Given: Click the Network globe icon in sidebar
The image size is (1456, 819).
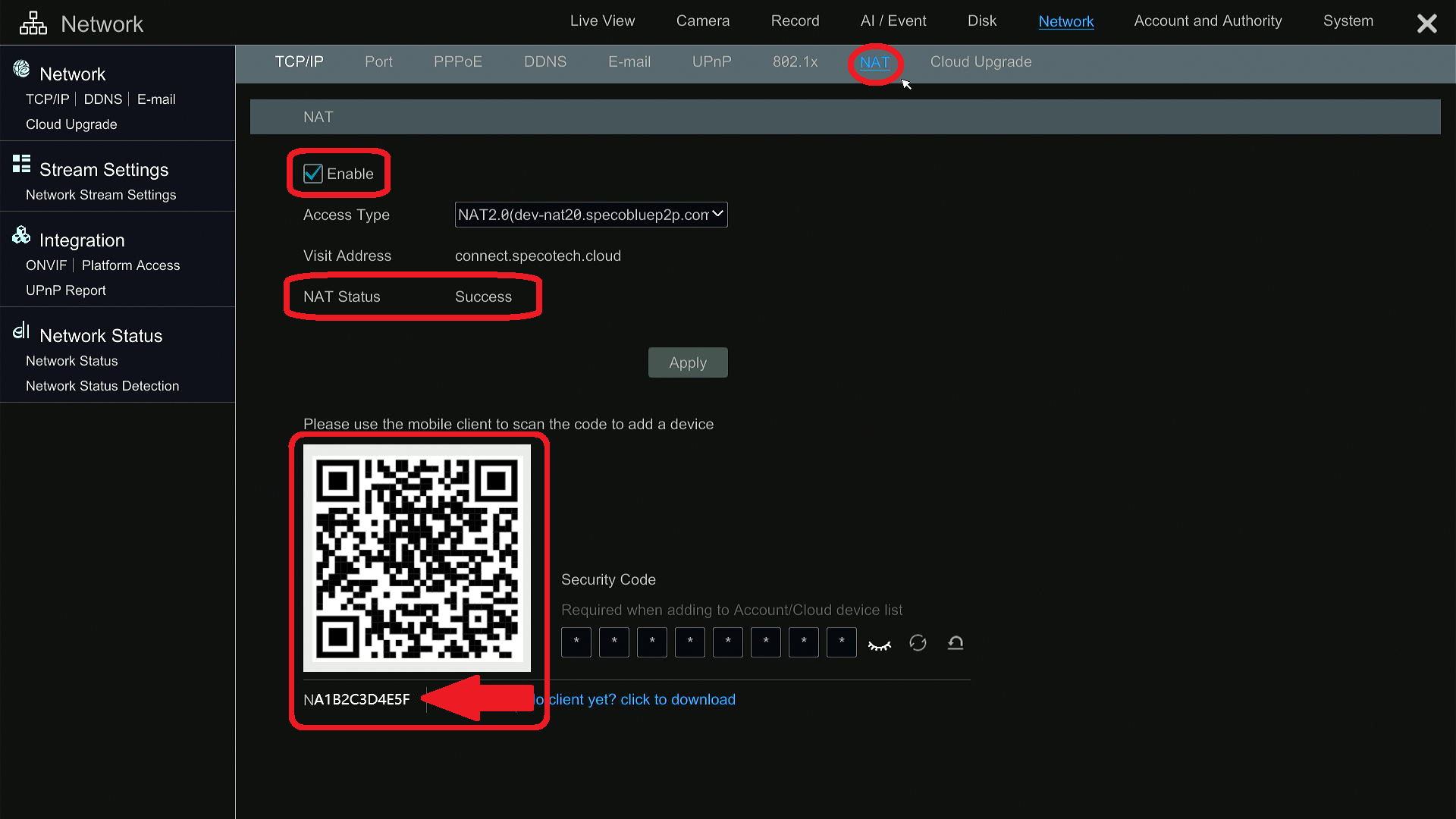Looking at the screenshot, I should click(x=20, y=69).
